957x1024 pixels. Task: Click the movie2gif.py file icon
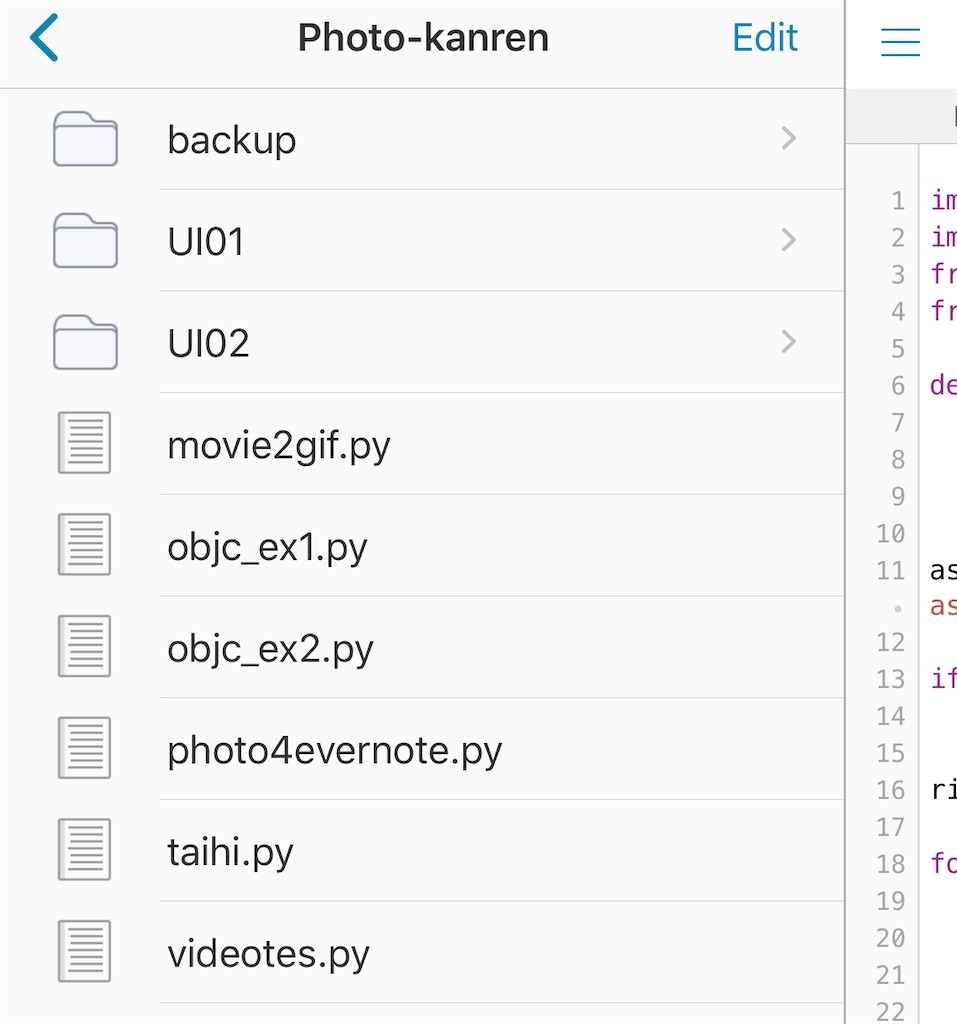click(84, 443)
